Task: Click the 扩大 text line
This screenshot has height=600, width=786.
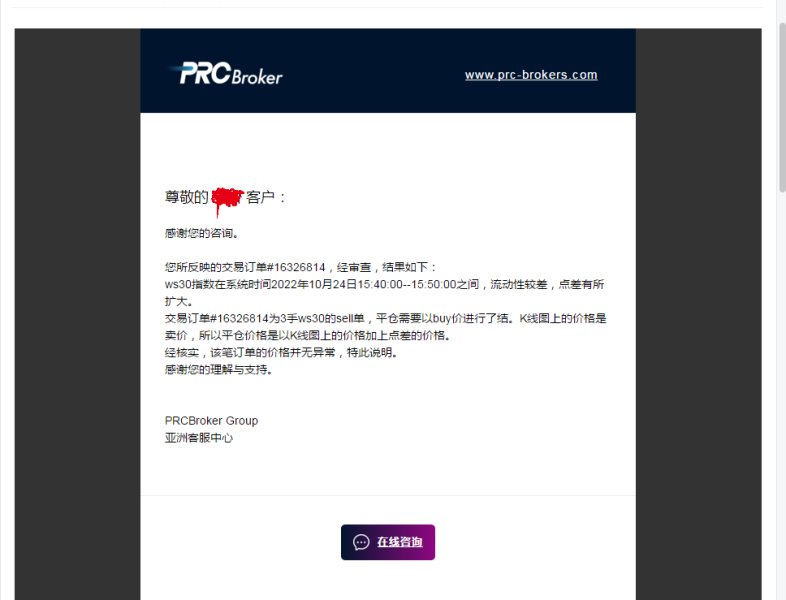Action: point(178,301)
